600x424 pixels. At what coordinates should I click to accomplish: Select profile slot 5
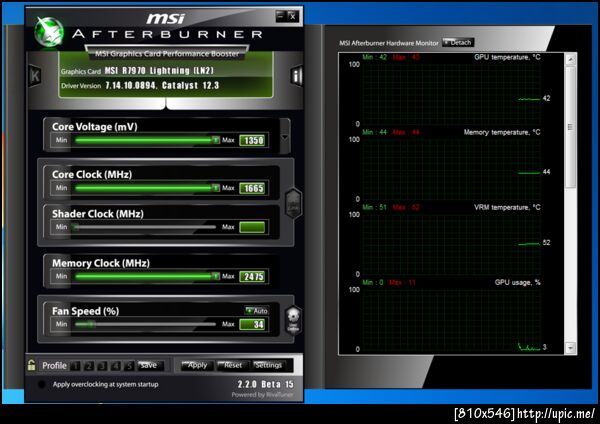coord(129,366)
